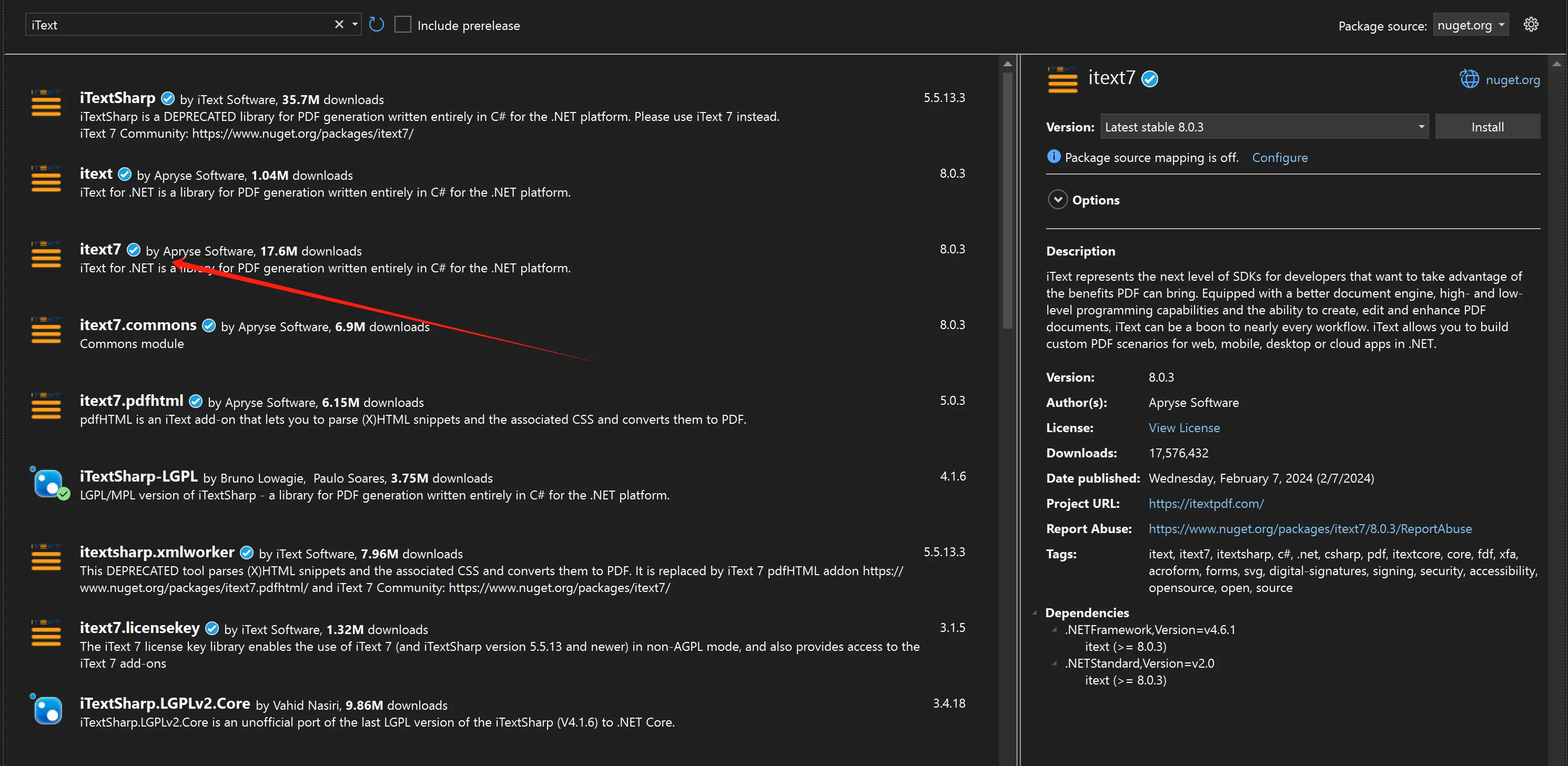
Task: Click the itext package logo icon
Action: pyautogui.click(x=46, y=179)
